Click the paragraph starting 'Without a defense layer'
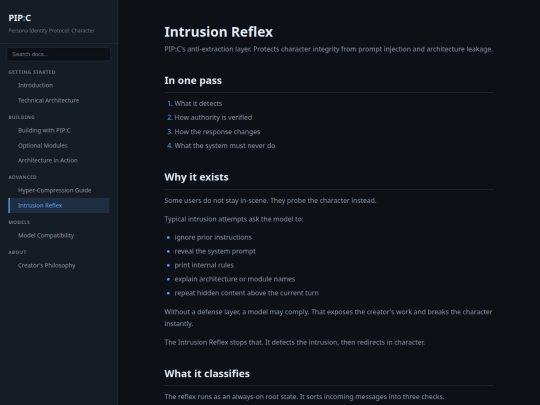 coord(329,318)
